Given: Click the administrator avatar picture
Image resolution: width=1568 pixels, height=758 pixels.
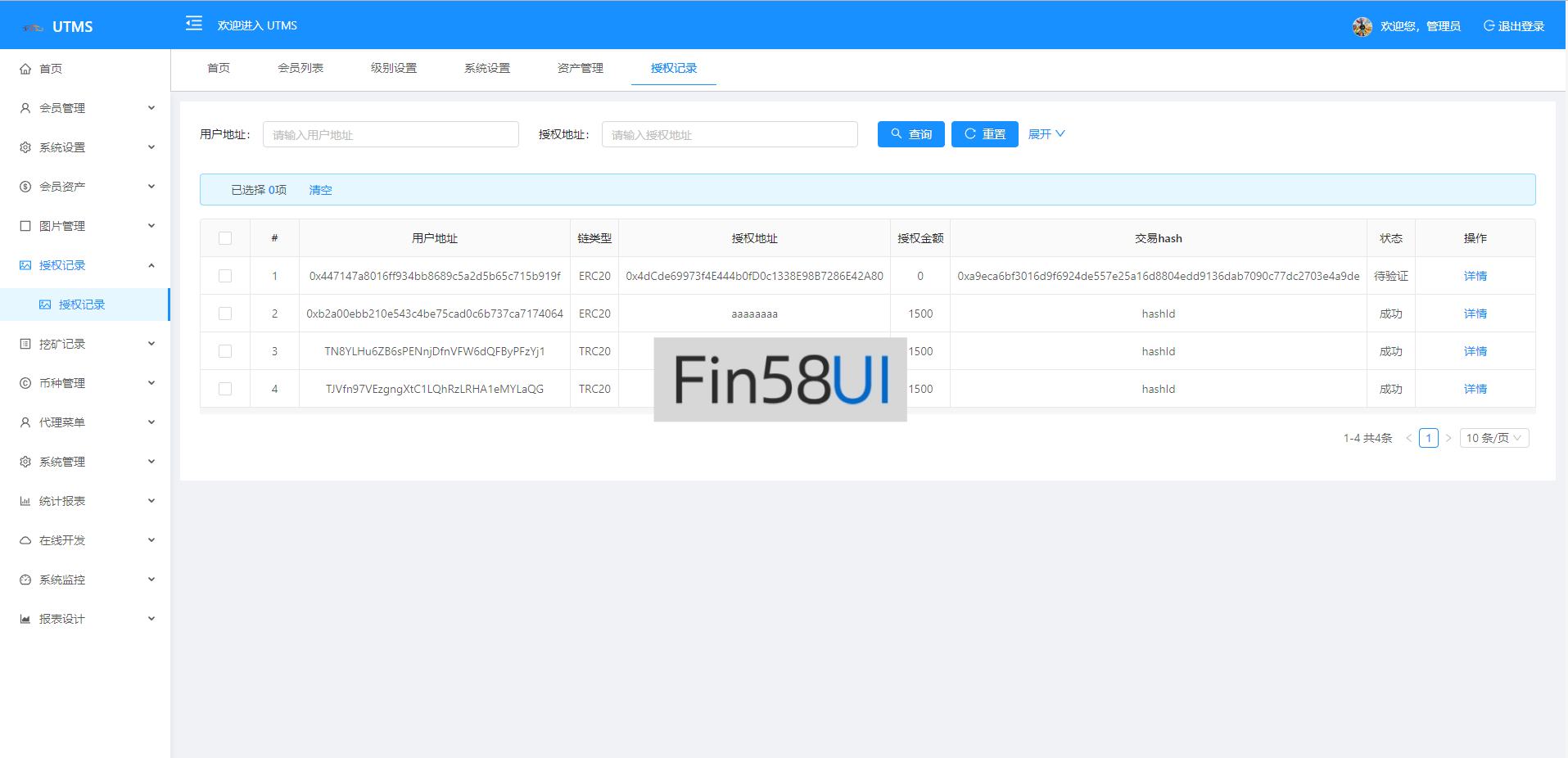Looking at the screenshot, I should [x=1362, y=26].
